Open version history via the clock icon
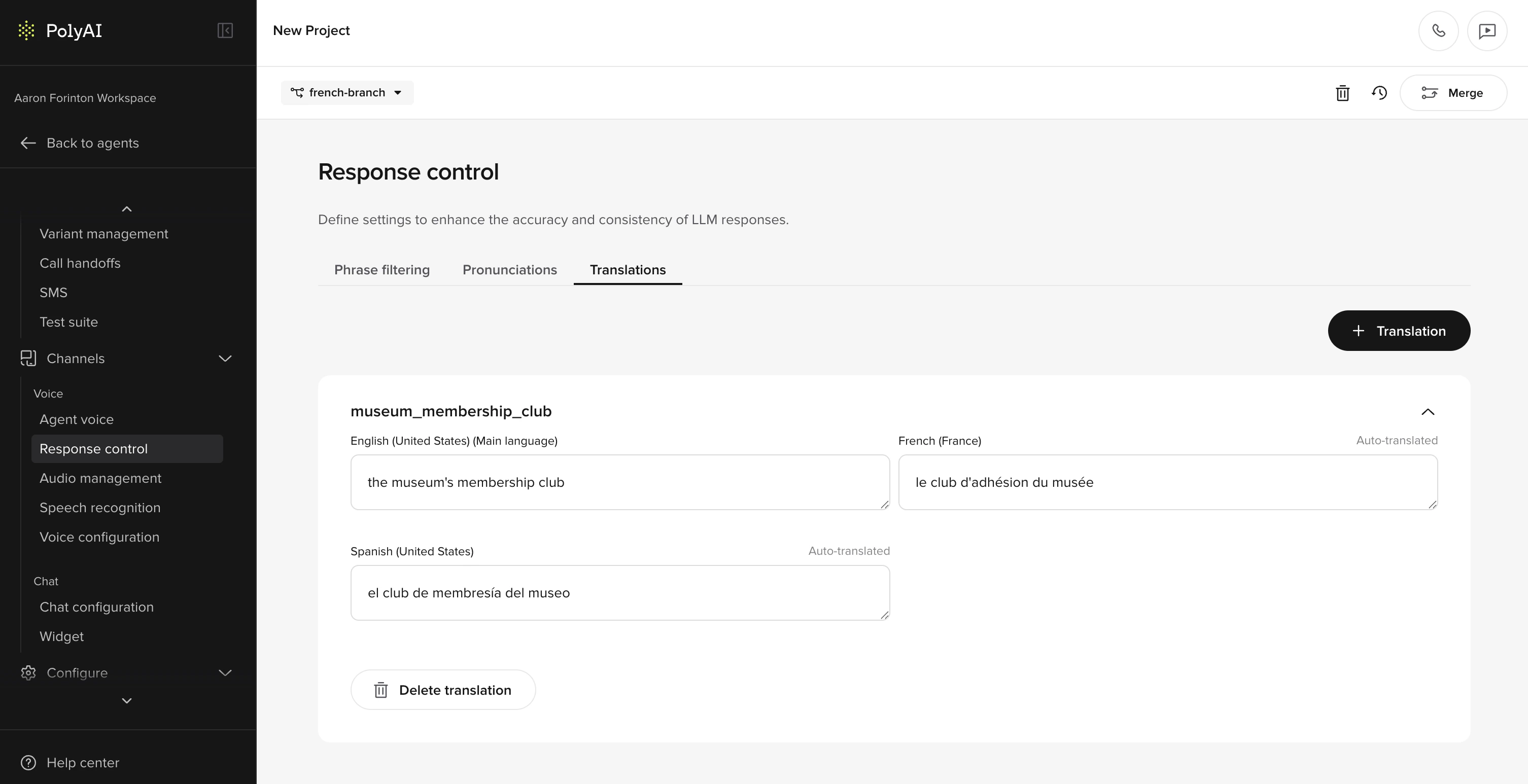Screen dimensions: 1528x784 coord(1379,93)
